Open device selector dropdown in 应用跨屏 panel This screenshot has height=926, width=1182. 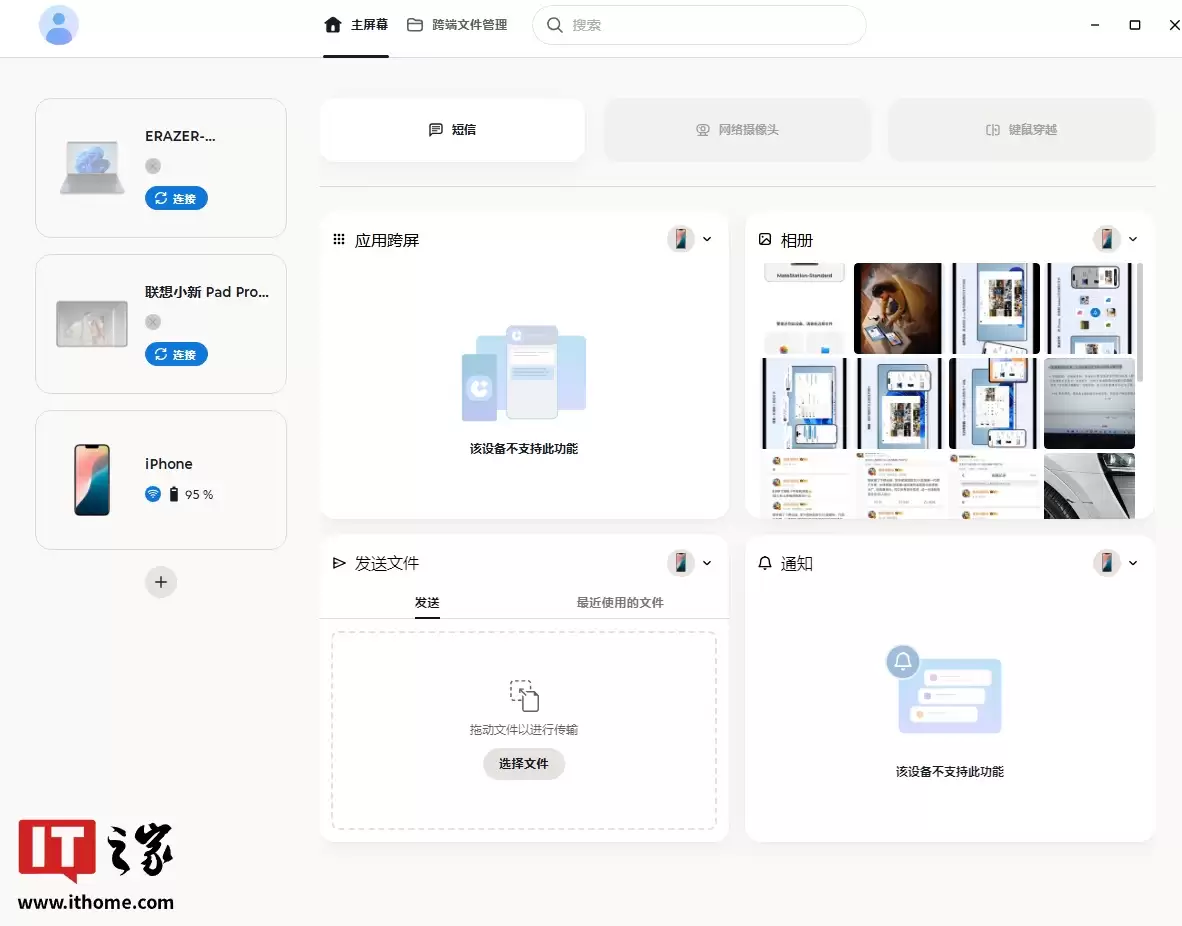(706, 239)
